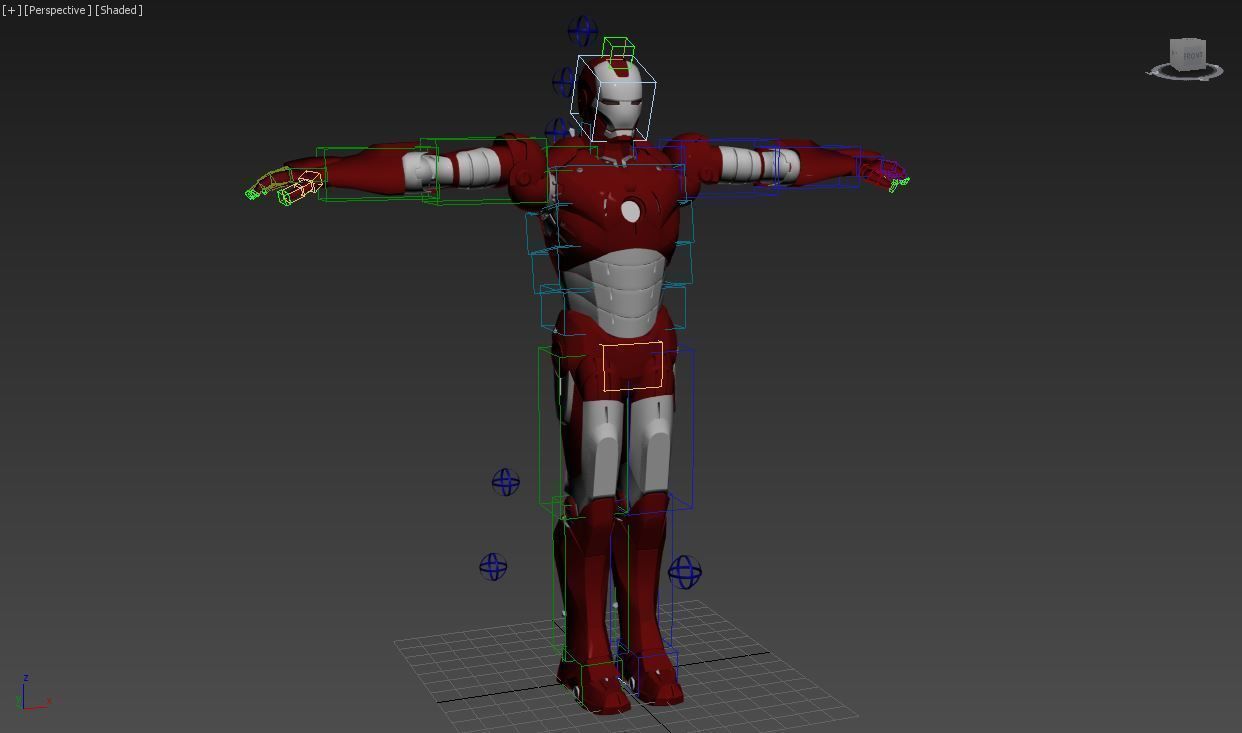Open the Shaded shading label menu

(119, 10)
